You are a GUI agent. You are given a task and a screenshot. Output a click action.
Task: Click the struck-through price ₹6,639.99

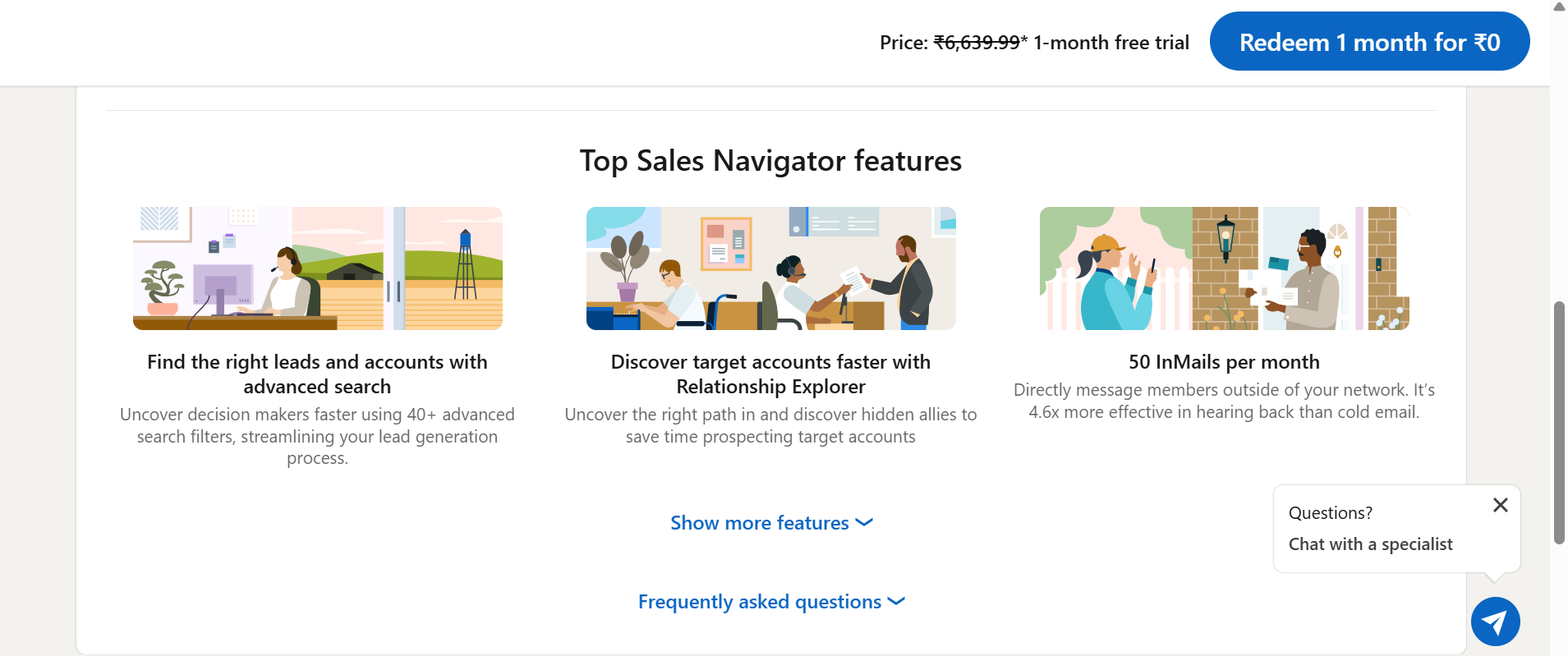[977, 43]
